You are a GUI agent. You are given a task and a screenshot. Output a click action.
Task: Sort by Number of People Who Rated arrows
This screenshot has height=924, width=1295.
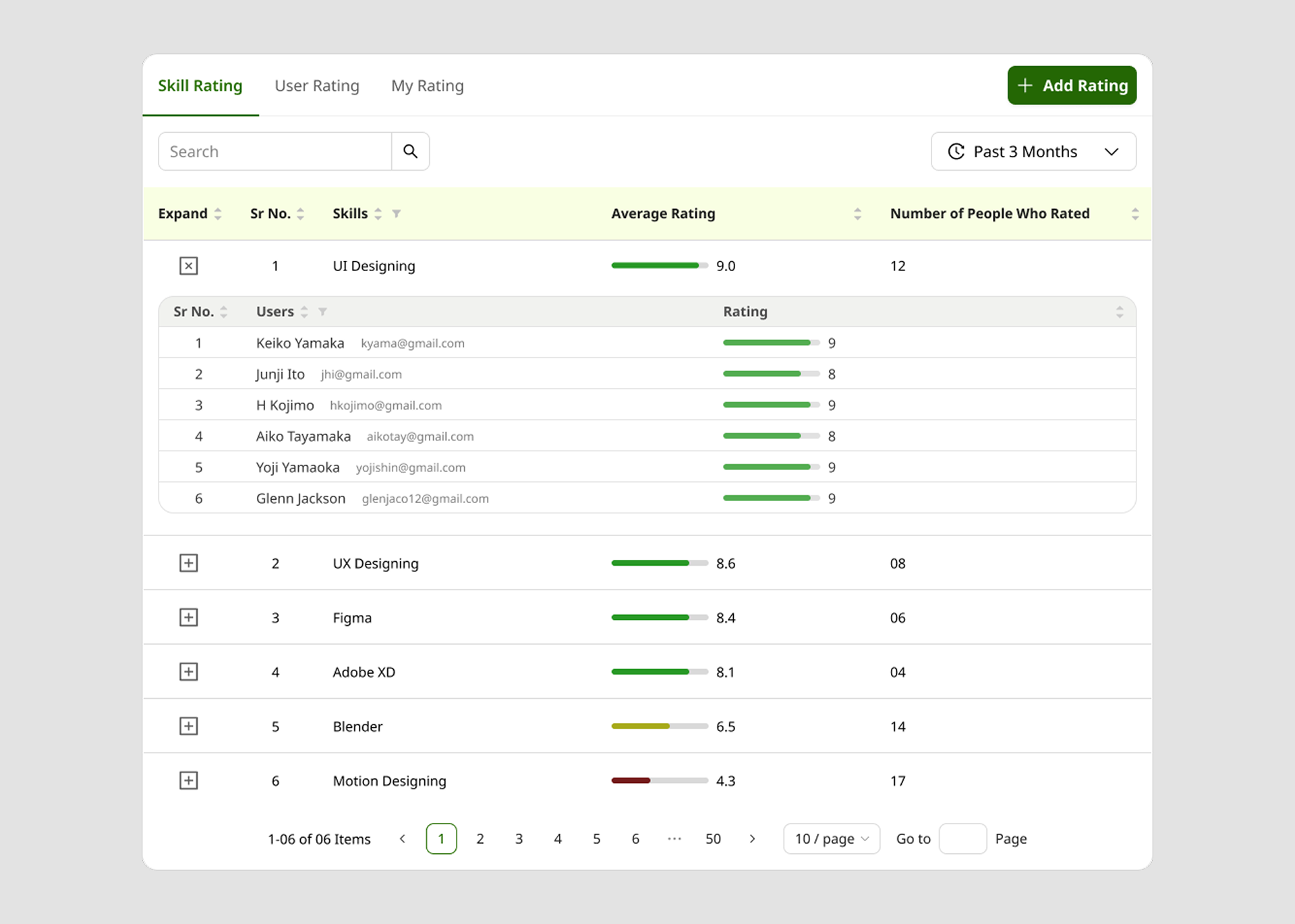[1135, 214]
